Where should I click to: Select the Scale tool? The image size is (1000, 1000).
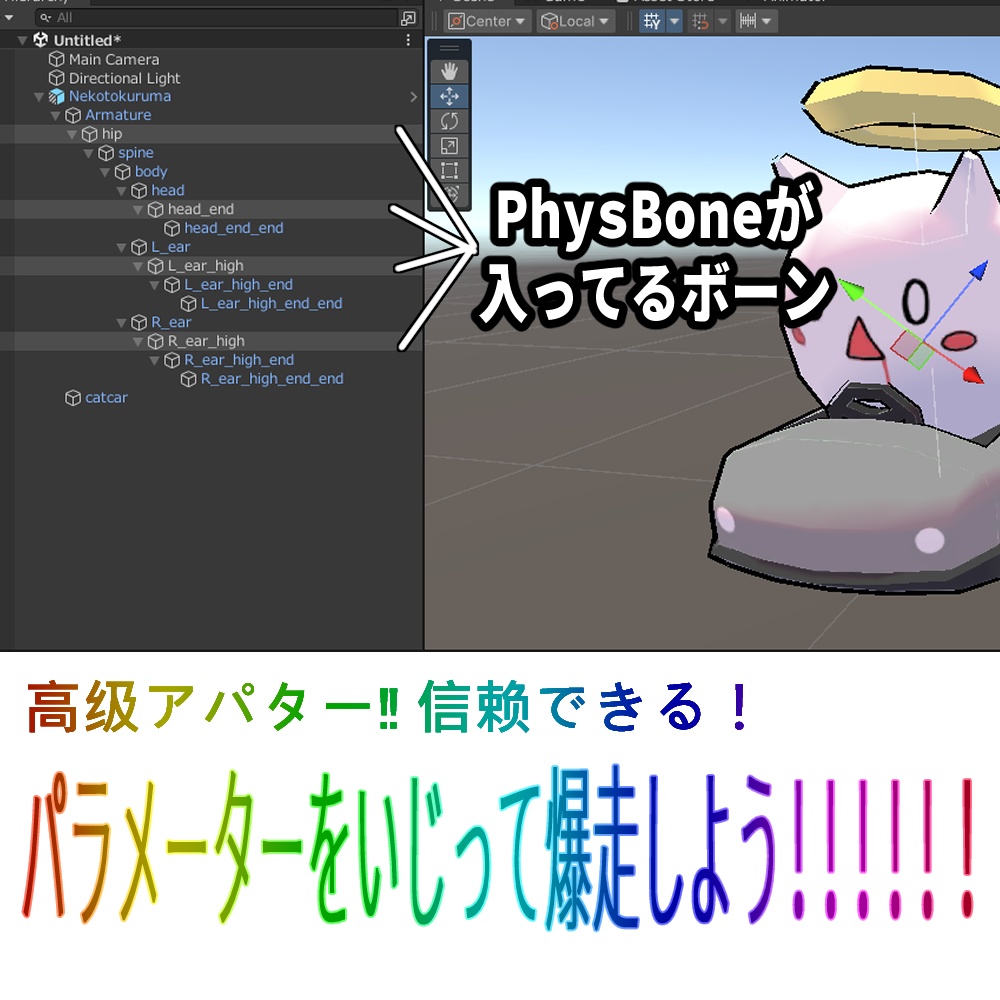pos(450,146)
